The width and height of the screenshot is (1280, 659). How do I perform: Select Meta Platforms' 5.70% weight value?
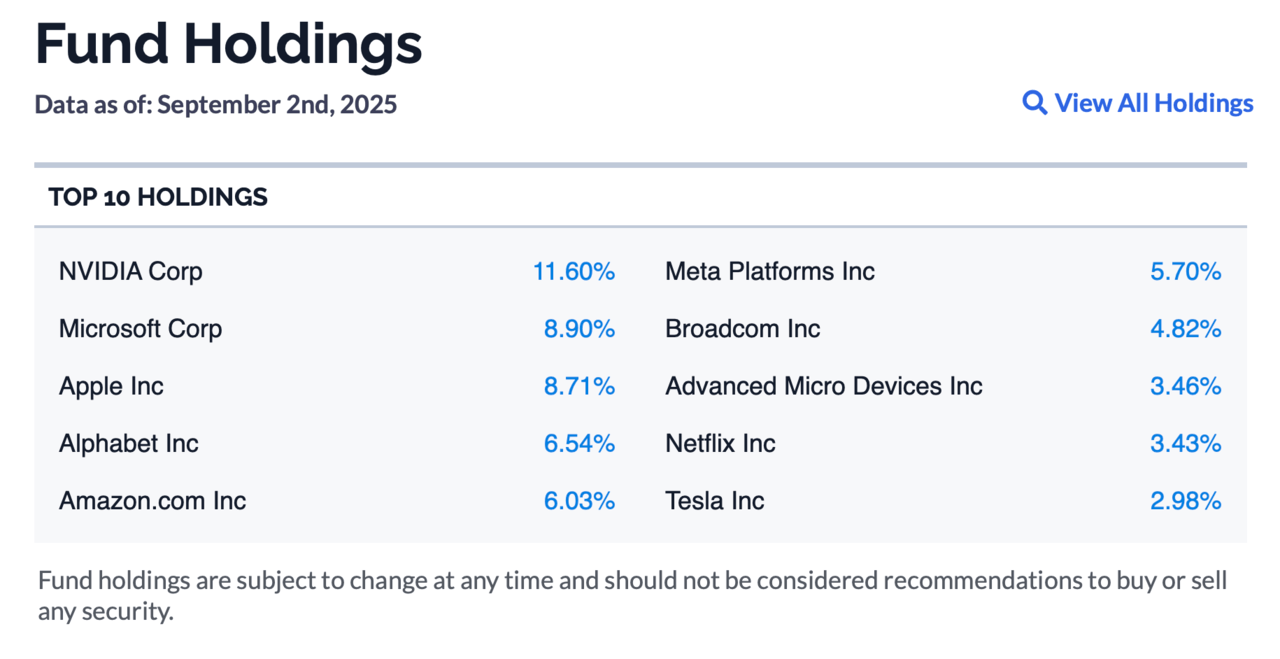click(x=1185, y=271)
